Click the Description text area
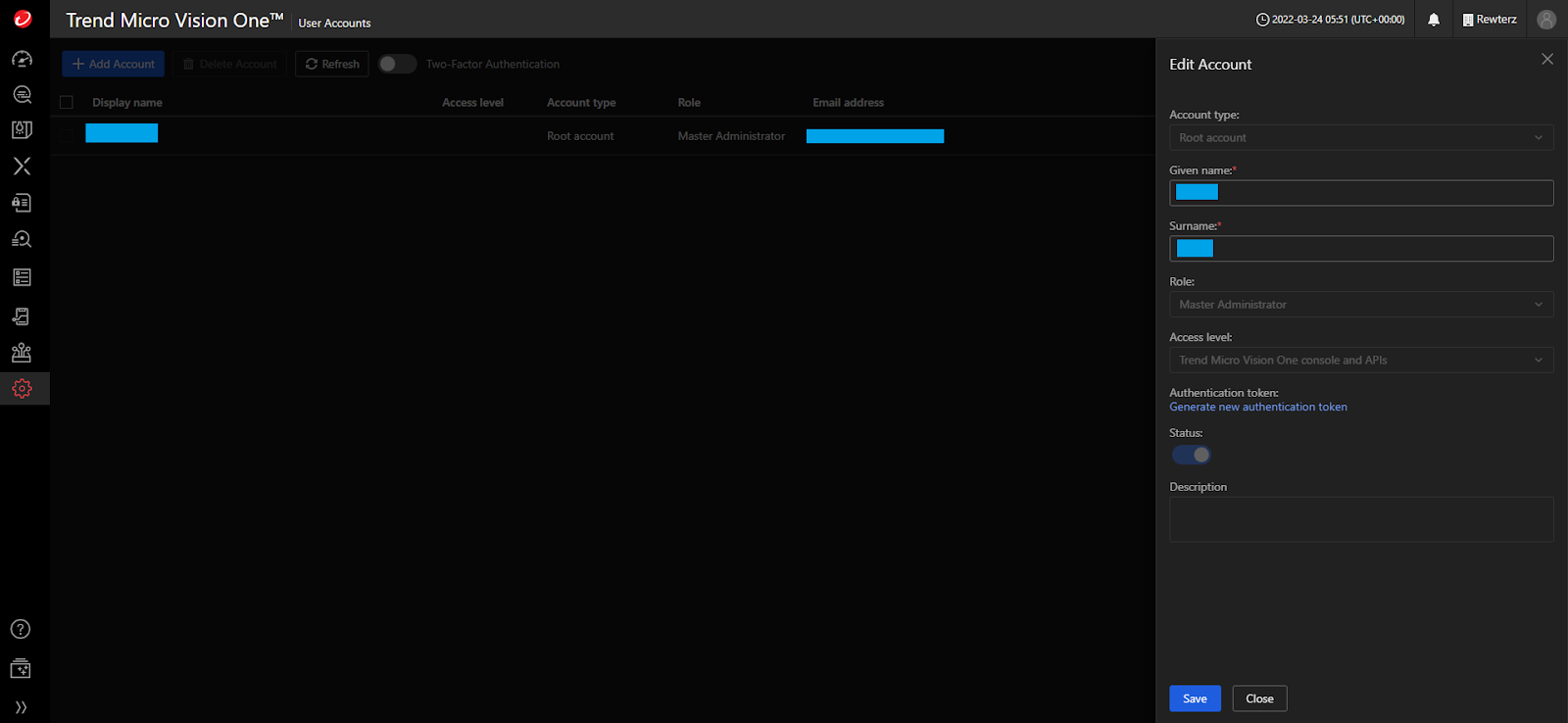Viewport: 1568px width, 723px height. (1361, 519)
